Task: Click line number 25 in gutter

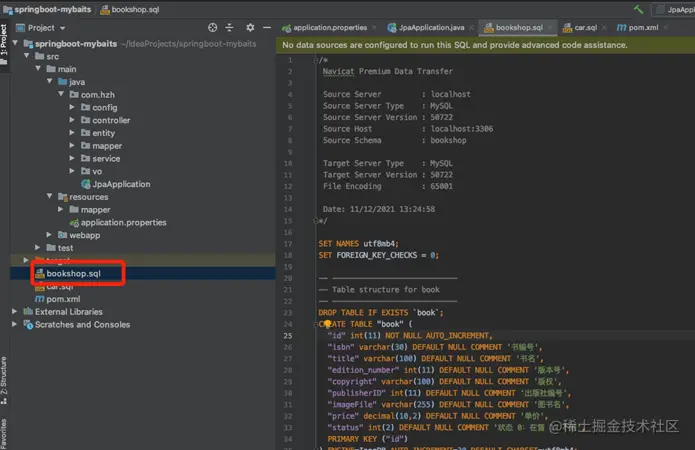Action: click(288, 336)
